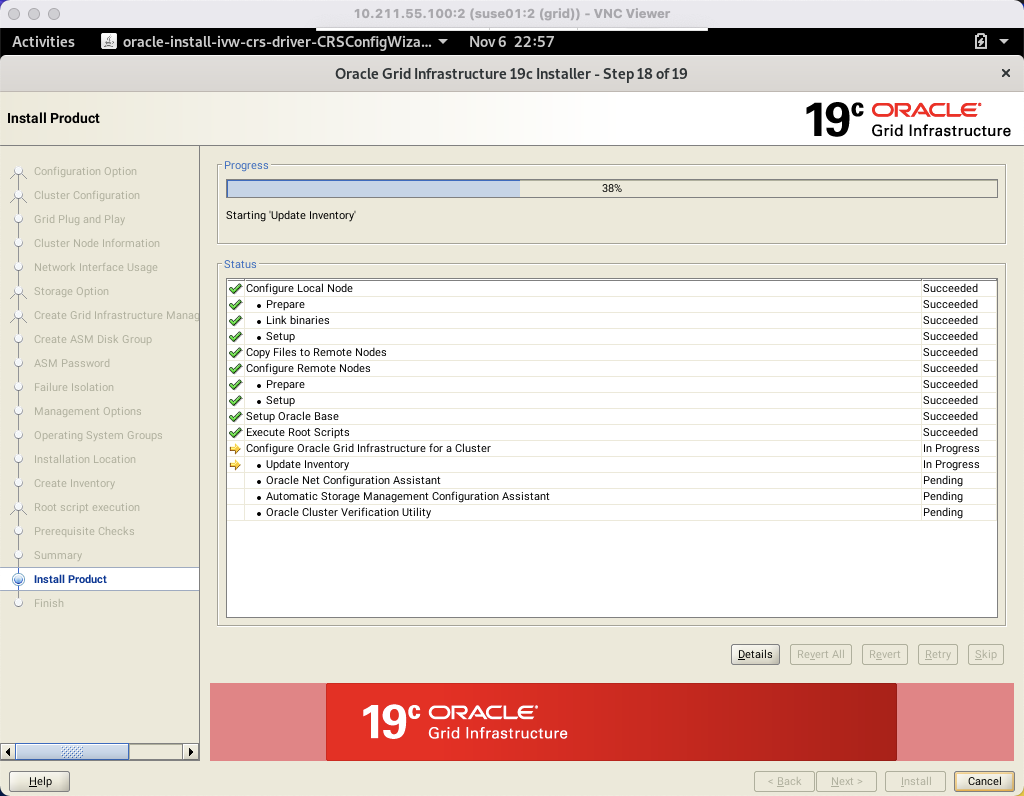Click the yellow arrow beside Configure Oracle Grid Infrastructure

(x=235, y=449)
